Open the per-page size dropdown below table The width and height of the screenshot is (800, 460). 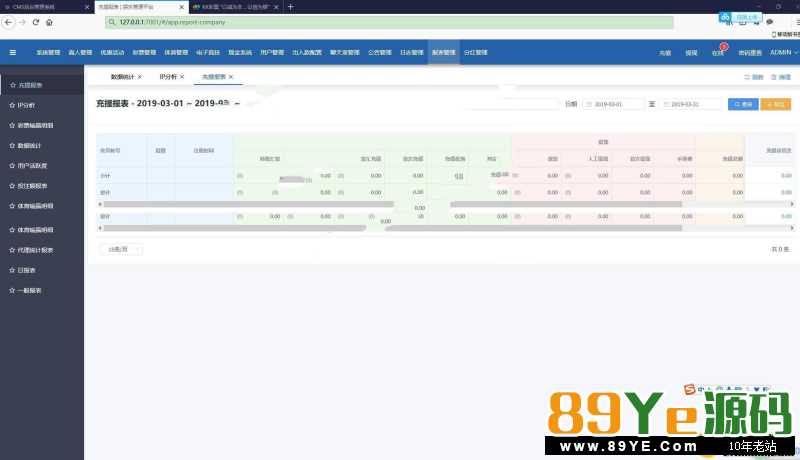point(121,249)
